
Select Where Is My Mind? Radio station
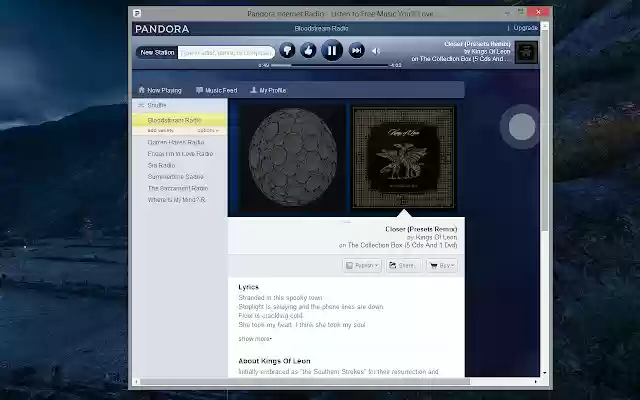pyautogui.click(x=176, y=200)
